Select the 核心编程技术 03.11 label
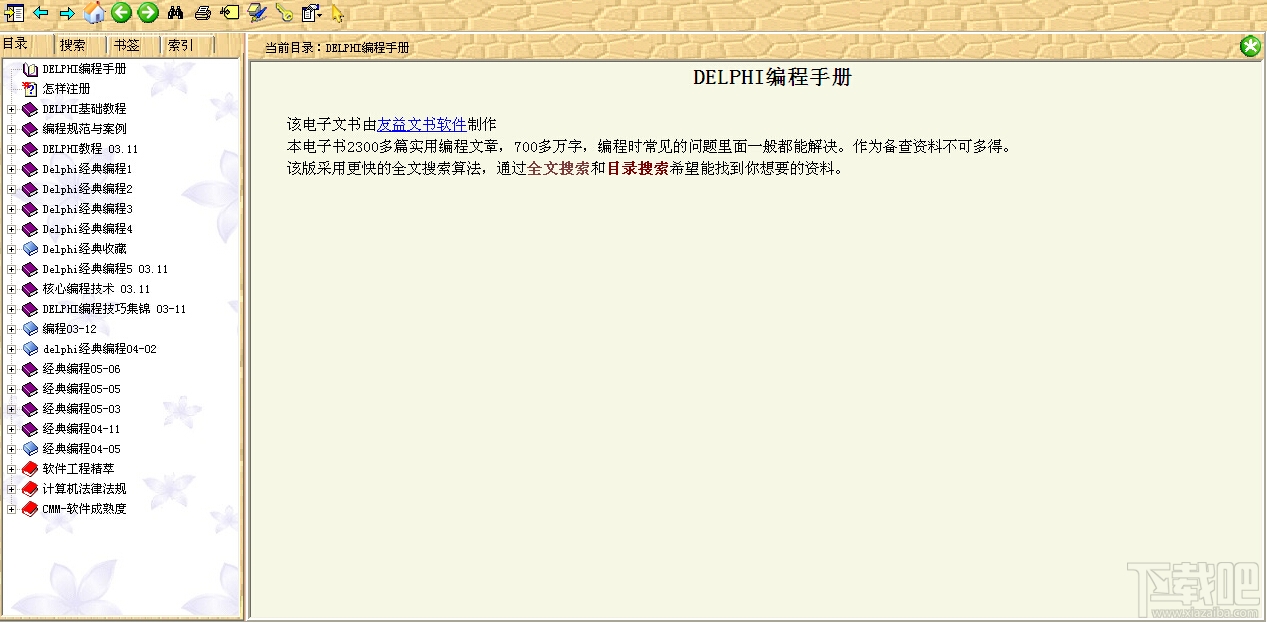The image size is (1267, 623). click(x=96, y=289)
